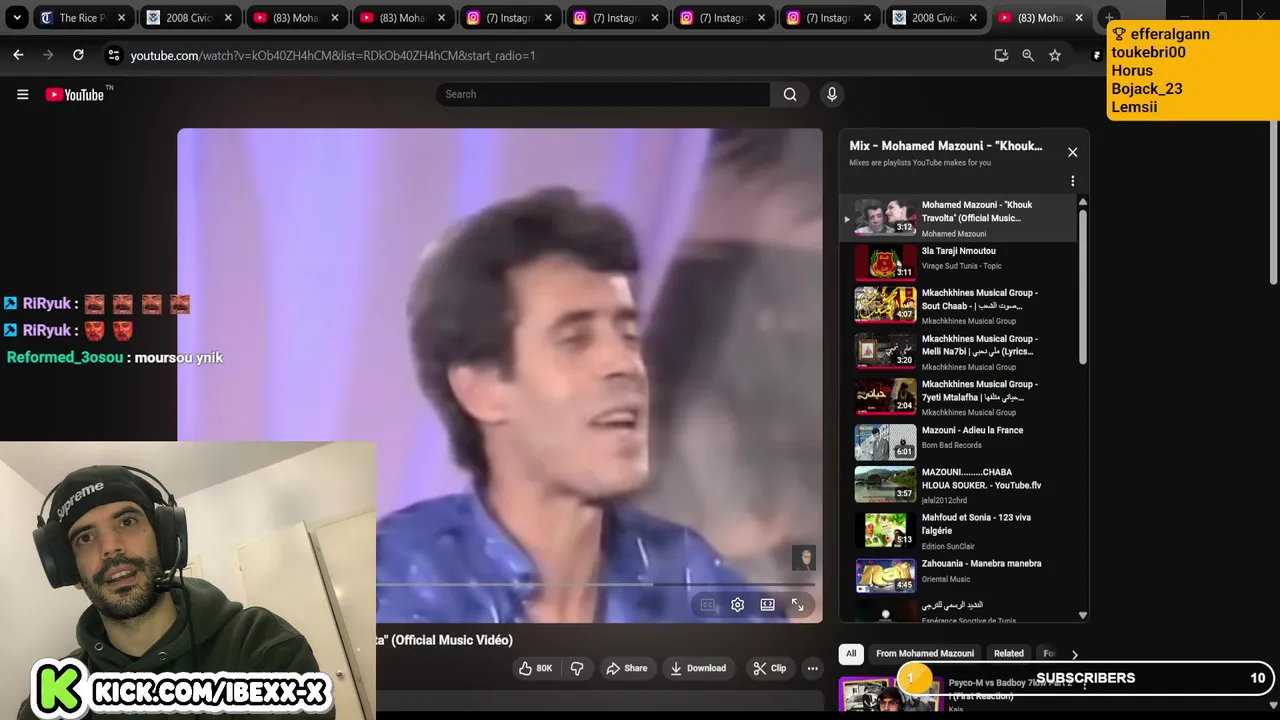
Task: Start voice search with the microphone
Action: click(x=831, y=94)
